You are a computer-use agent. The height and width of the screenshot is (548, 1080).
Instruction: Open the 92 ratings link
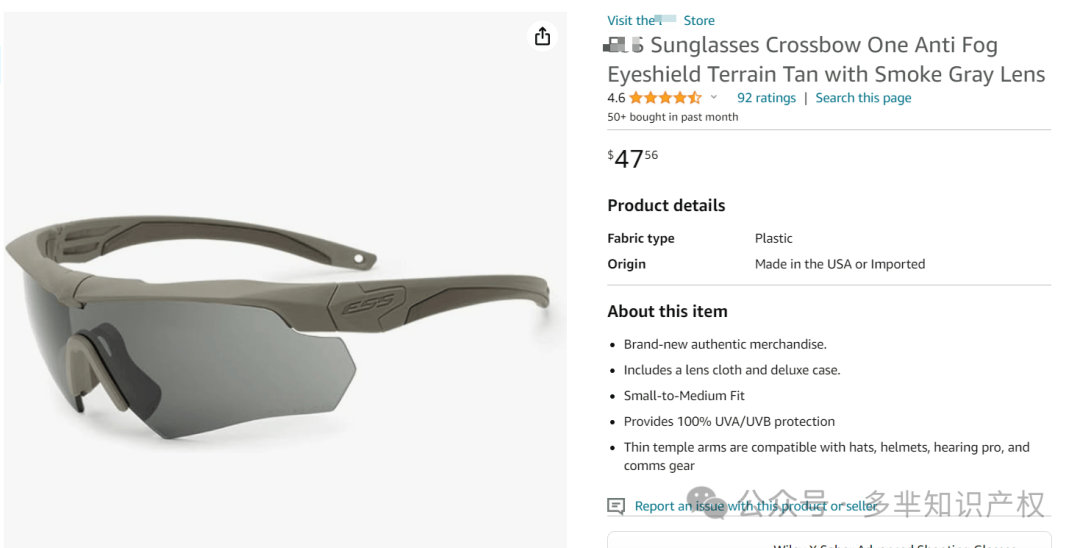[x=766, y=98]
